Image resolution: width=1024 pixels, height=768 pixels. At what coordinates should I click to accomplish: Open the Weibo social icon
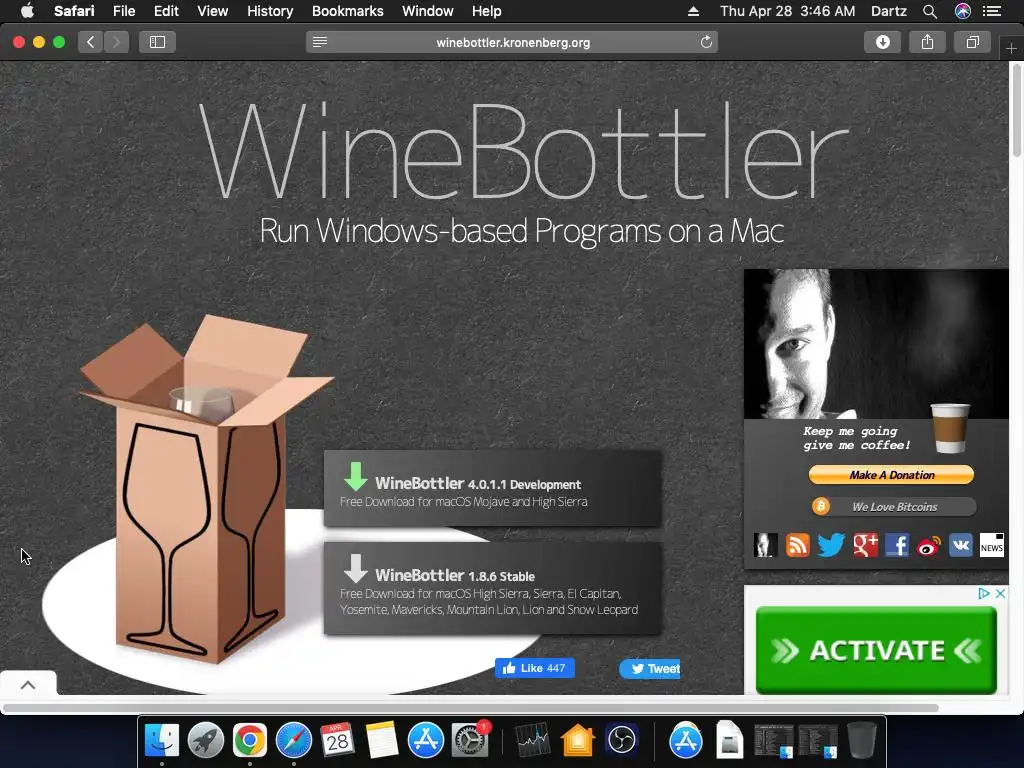pos(929,546)
